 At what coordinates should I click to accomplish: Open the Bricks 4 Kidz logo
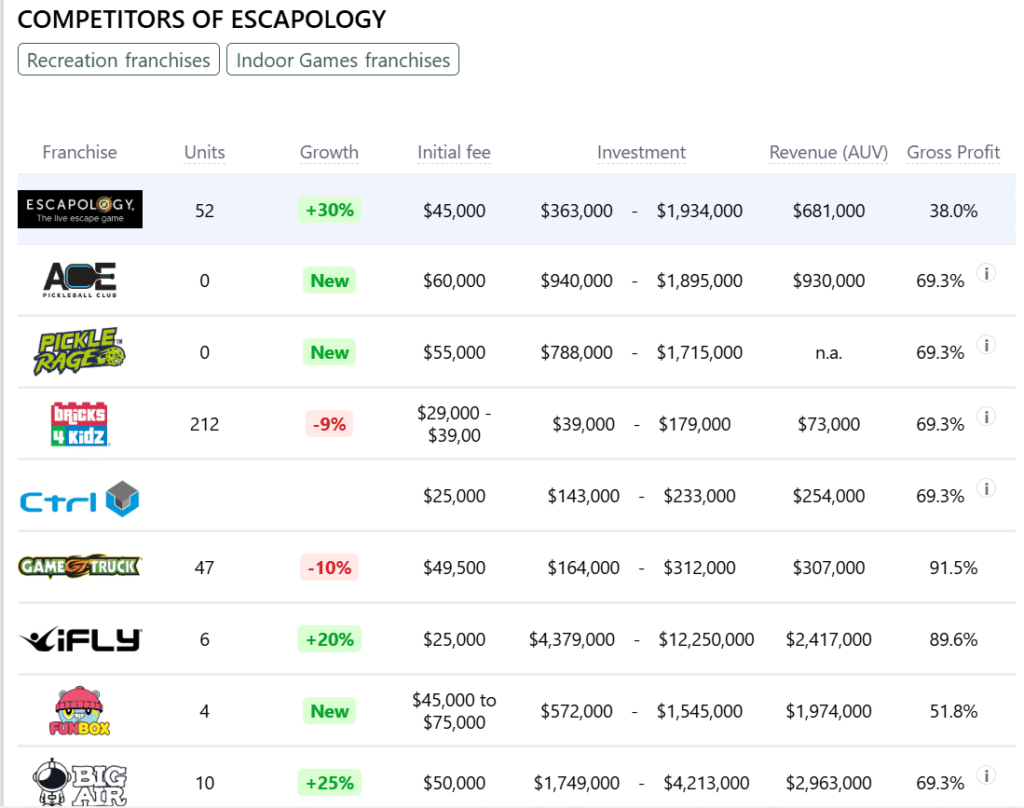click(80, 424)
